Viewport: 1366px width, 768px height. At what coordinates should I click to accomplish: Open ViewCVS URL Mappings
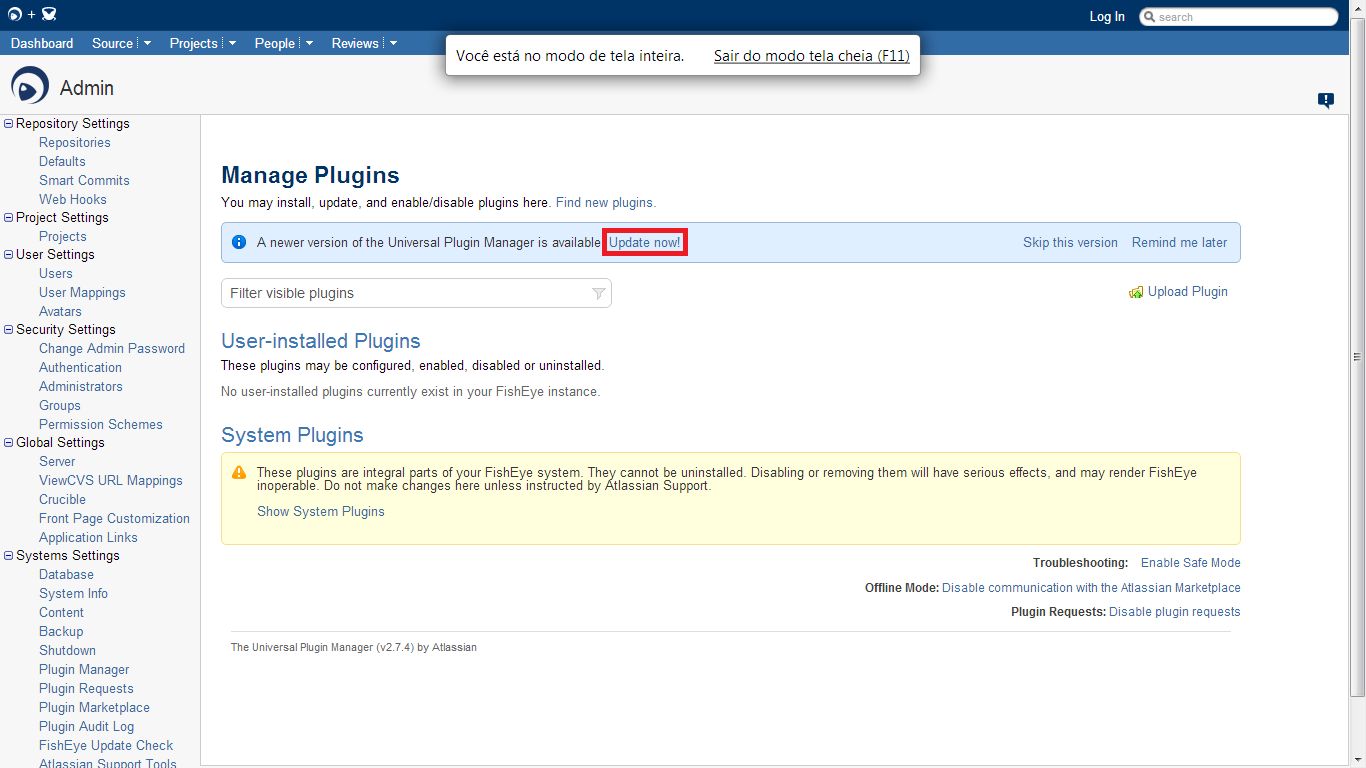click(111, 481)
